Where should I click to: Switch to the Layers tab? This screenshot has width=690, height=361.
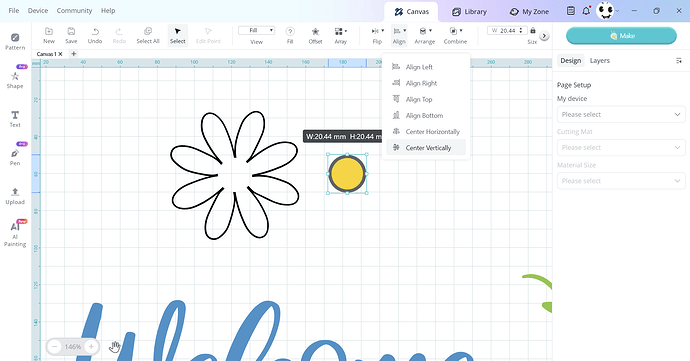click(x=599, y=61)
